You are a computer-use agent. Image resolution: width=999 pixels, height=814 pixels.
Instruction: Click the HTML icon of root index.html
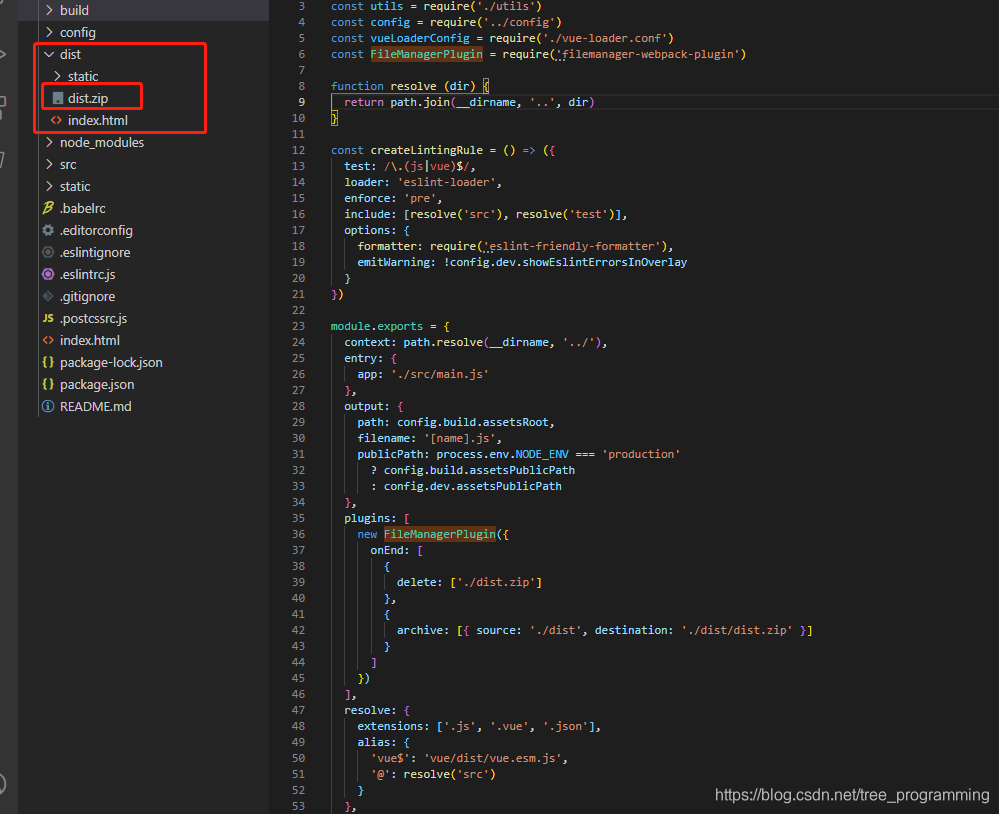coord(48,340)
